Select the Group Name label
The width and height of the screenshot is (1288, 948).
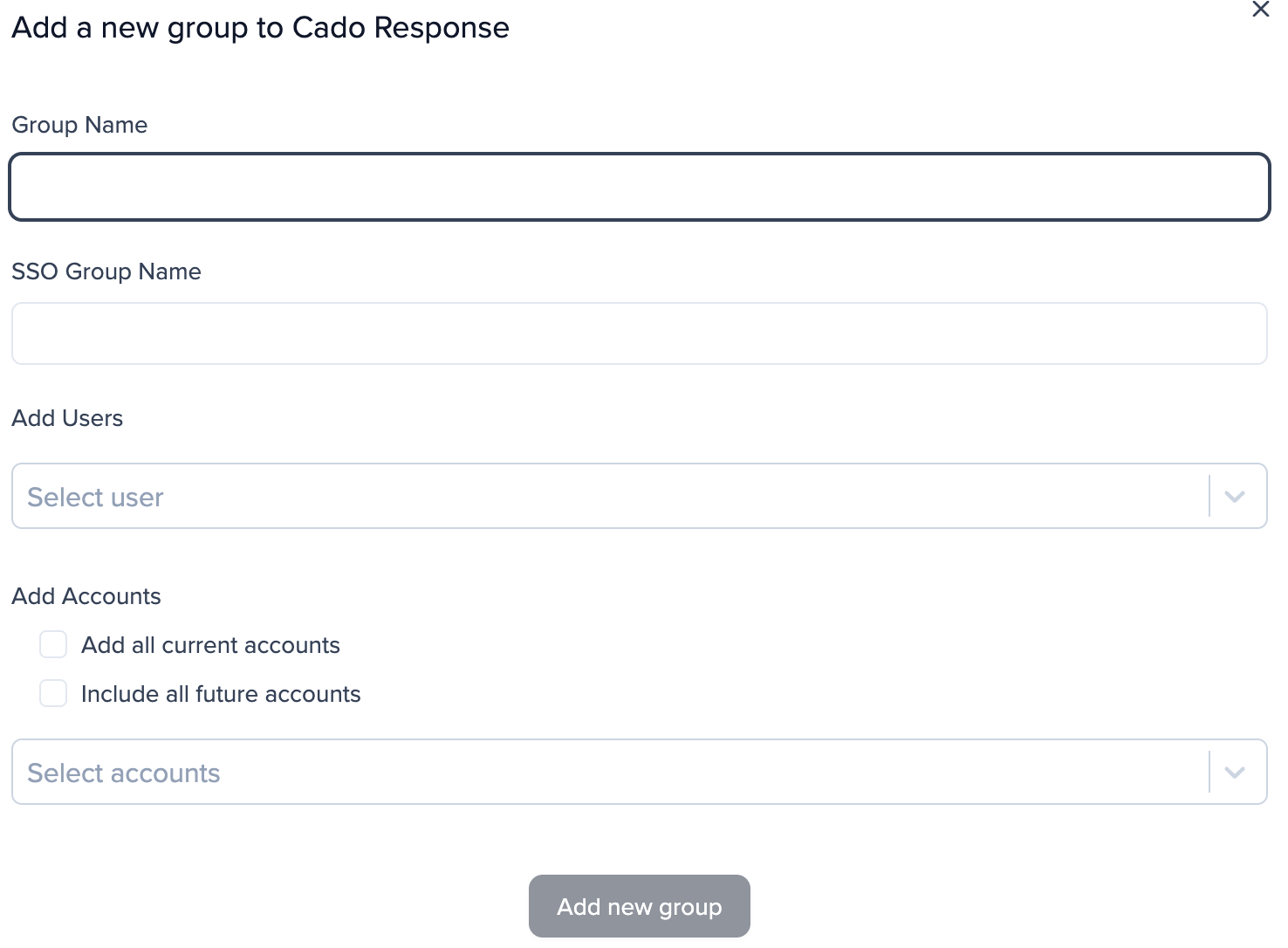(x=79, y=125)
